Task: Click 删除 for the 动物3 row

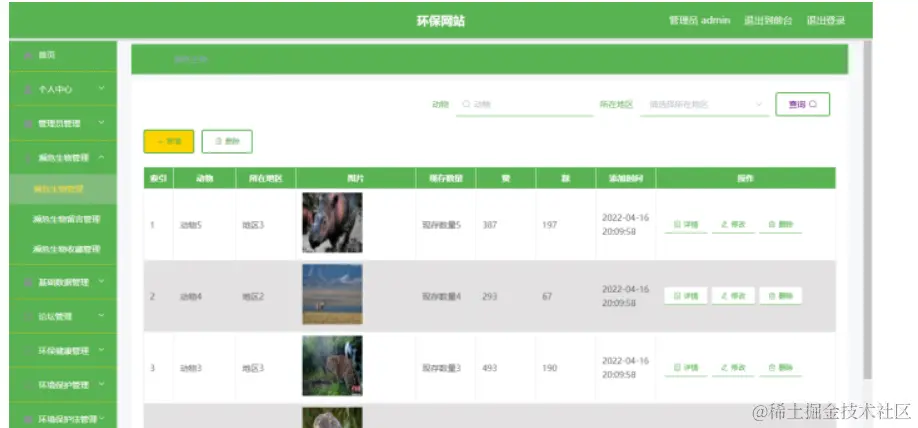Action: click(x=780, y=368)
